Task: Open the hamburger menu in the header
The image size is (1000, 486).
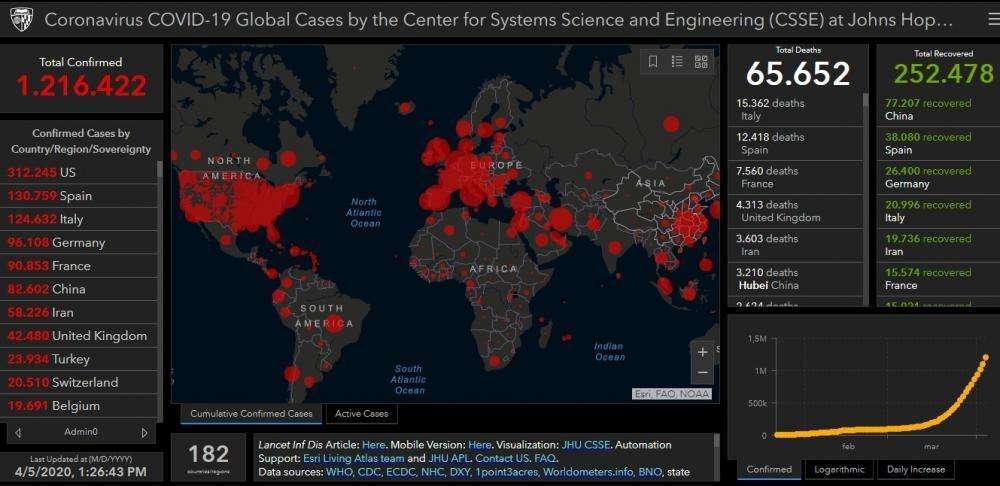Action: (994, 20)
